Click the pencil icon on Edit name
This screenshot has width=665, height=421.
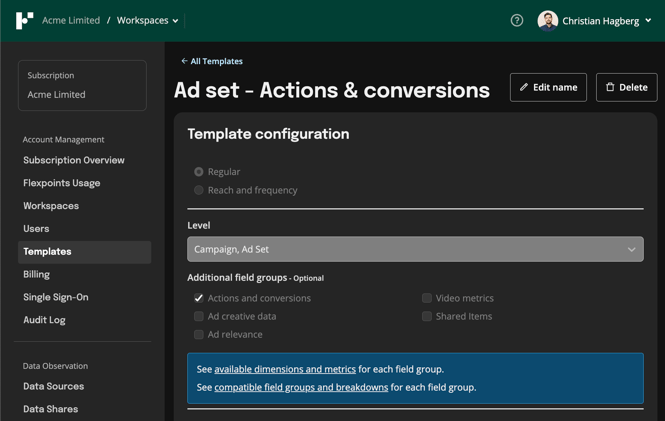pos(524,87)
